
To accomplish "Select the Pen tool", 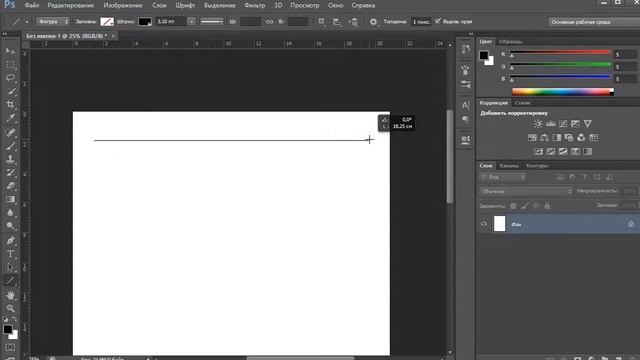I will point(11,240).
